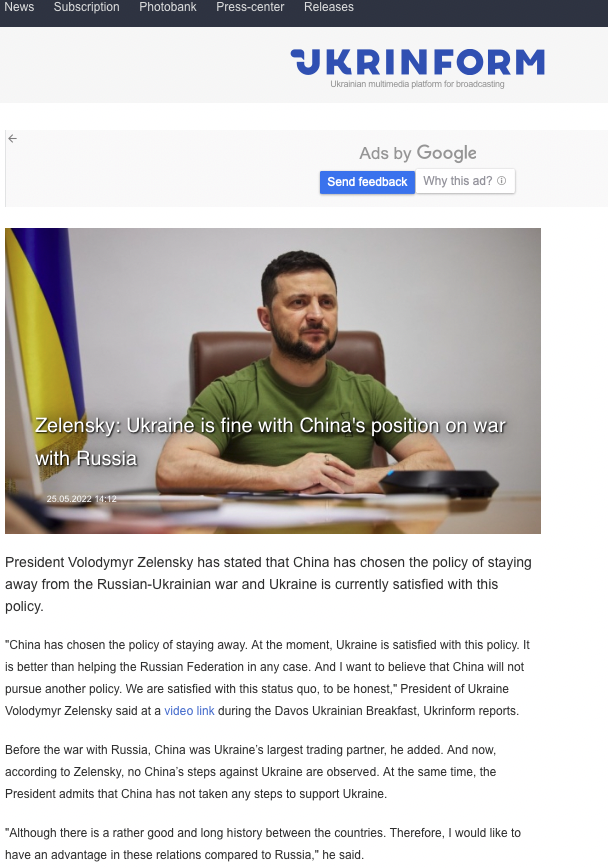Click the paragraph about largest trading partner
This screenshot has width=608, height=868.
click(x=251, y=772)
